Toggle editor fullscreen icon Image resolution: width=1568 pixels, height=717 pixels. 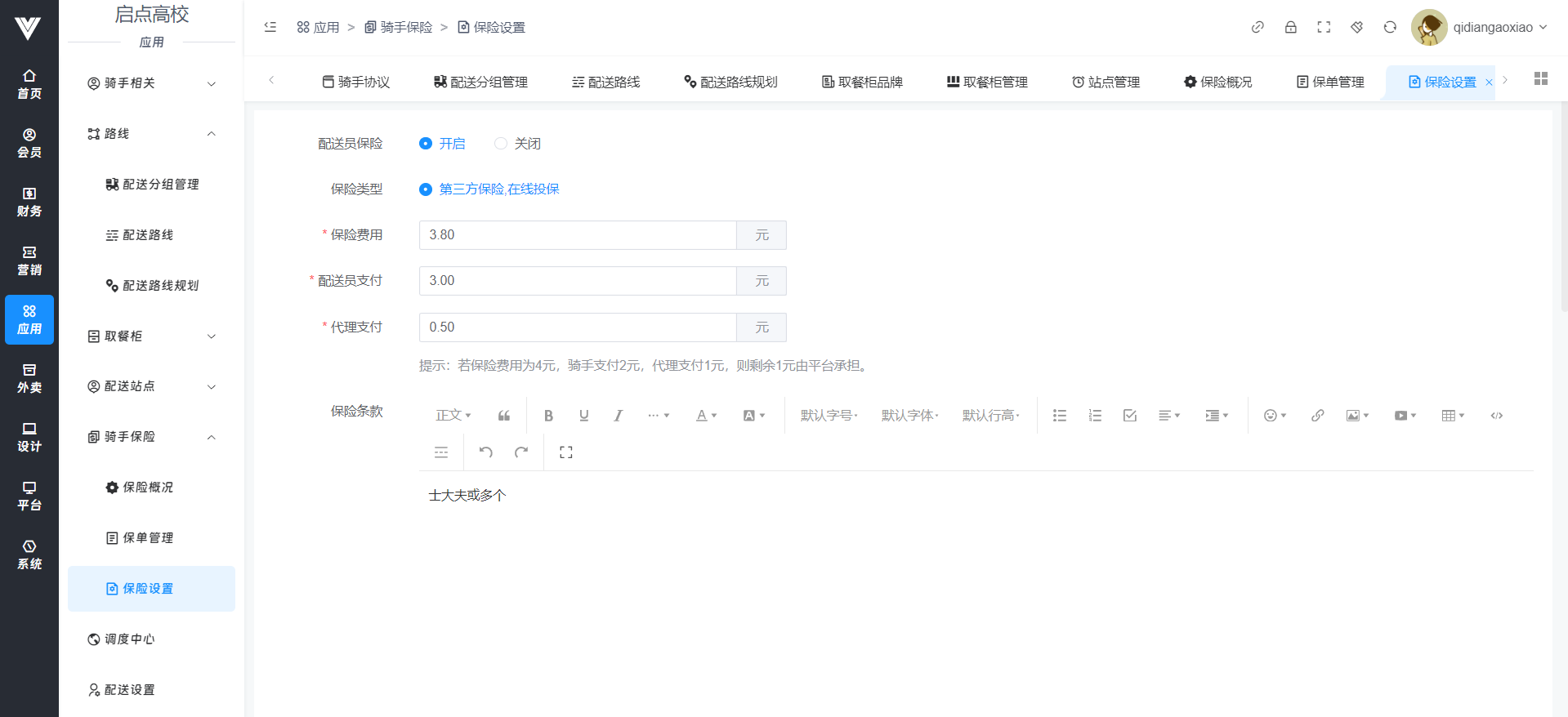pos(565,452)
